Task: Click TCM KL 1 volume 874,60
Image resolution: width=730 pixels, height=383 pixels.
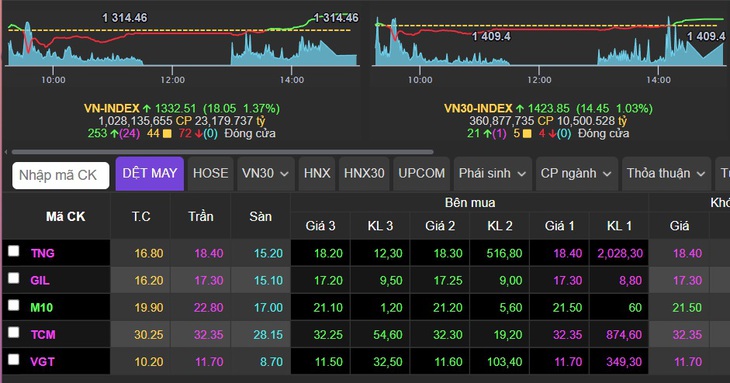Action: (624, 335)
